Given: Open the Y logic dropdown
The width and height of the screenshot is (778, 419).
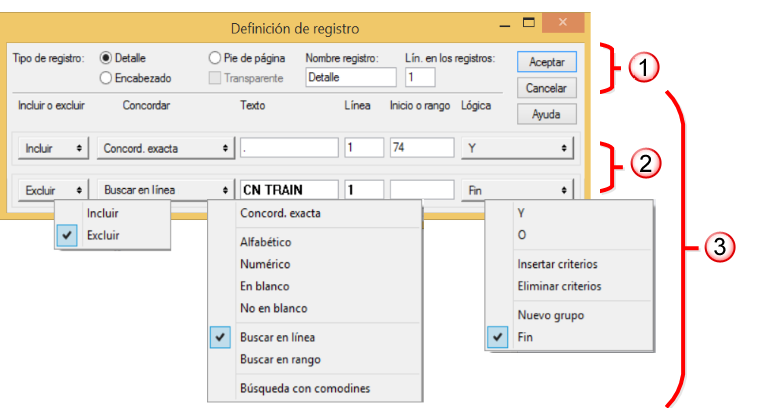Looking at the screenshot, I should click(x=517, y=148).
